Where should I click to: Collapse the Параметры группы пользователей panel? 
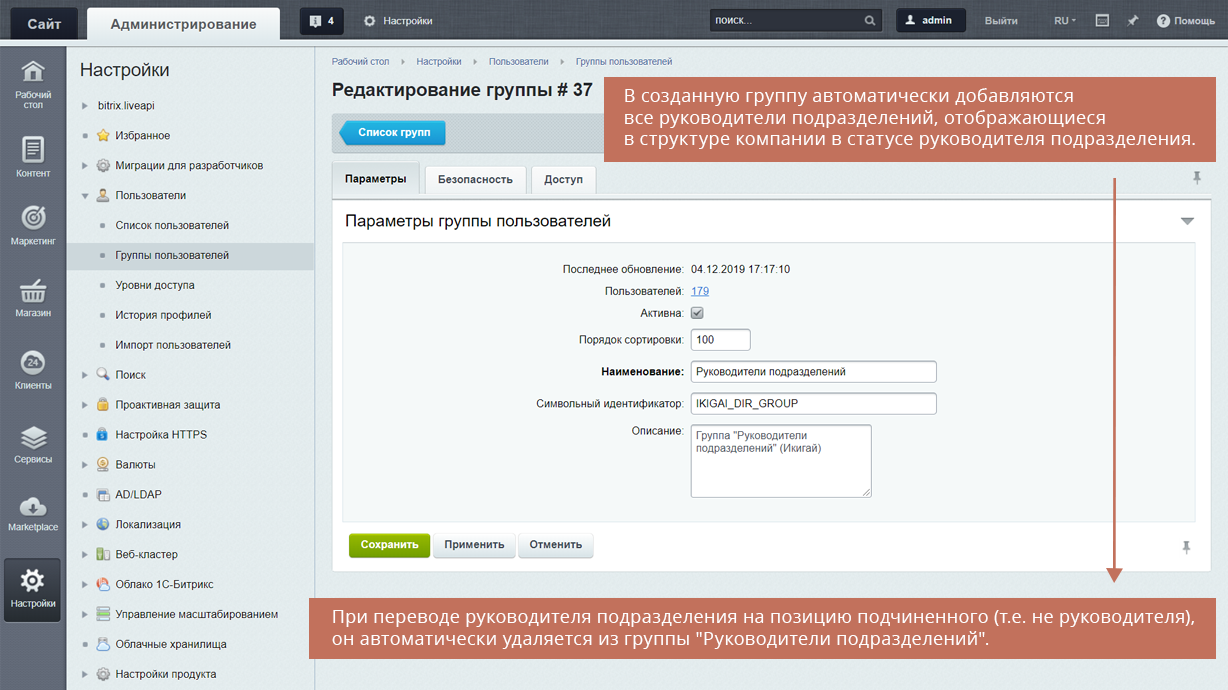tap(1187, 221)
